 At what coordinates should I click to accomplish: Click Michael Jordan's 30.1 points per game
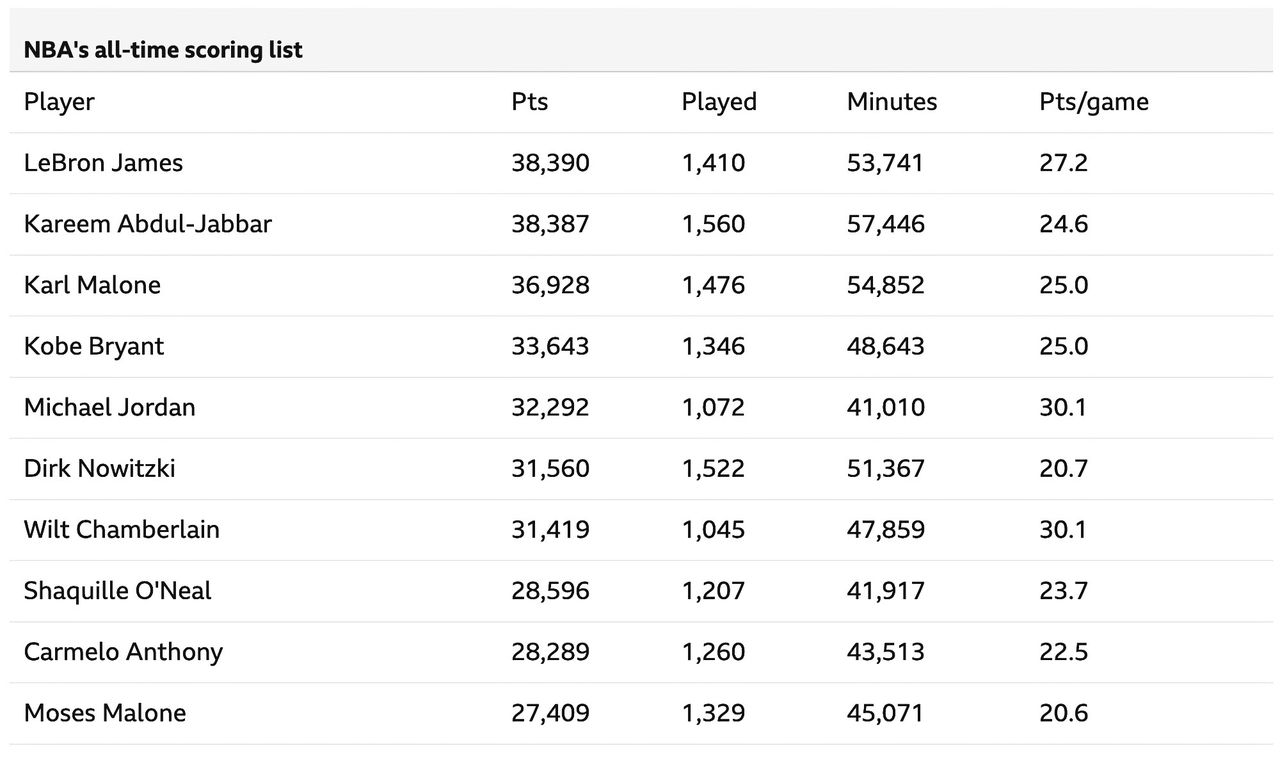1063,407
